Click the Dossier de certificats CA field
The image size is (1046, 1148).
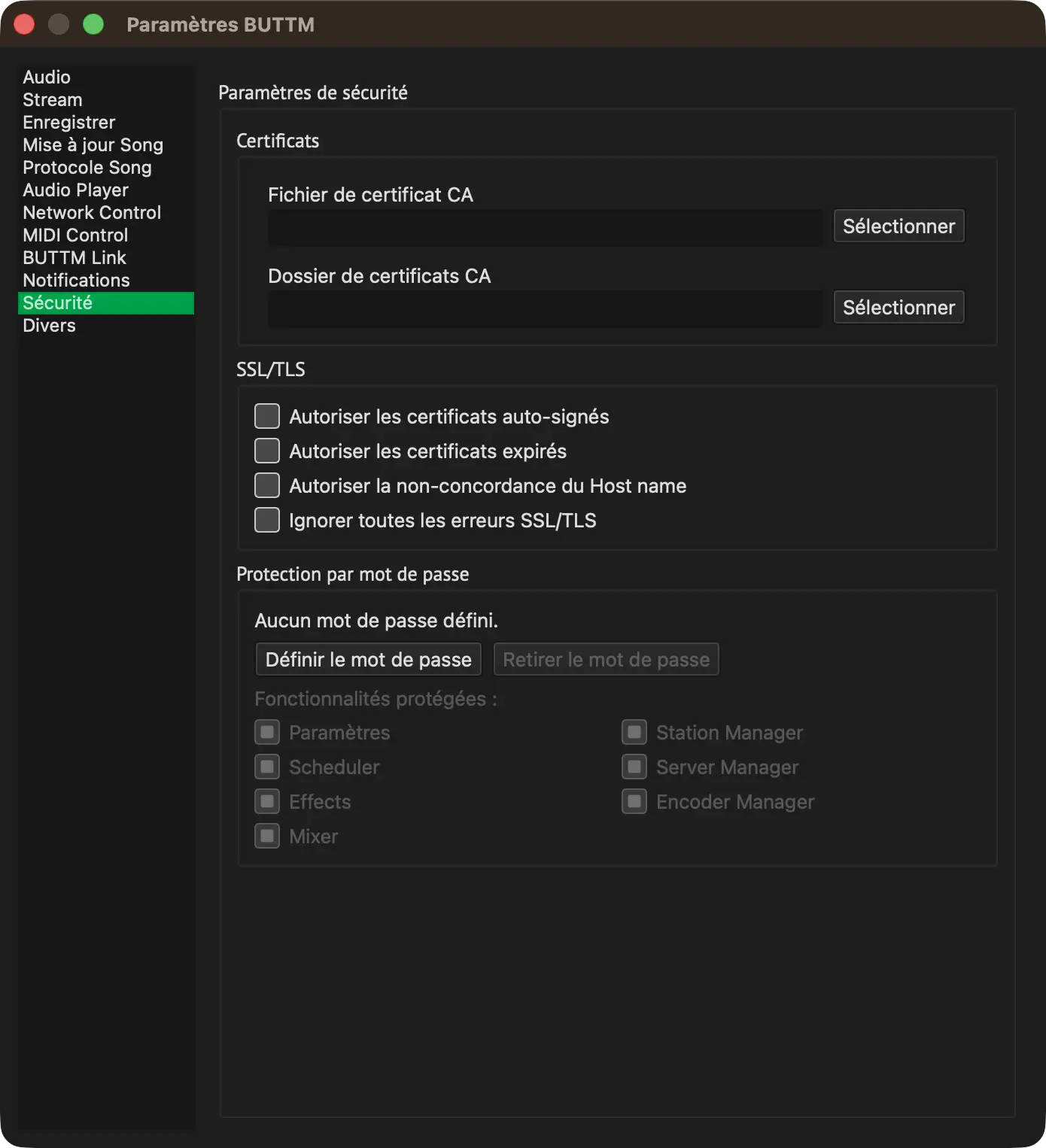(x=545, y=308)
